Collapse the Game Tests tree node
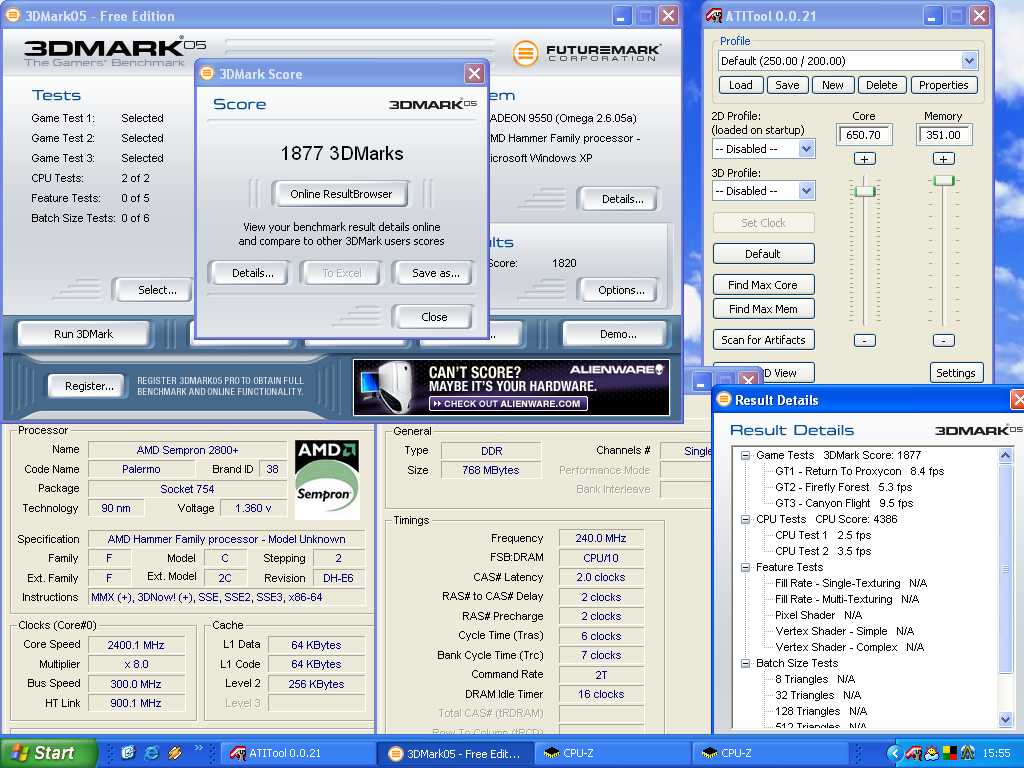This screenshot has height=768, width=1024. click(x=745, y=455)
